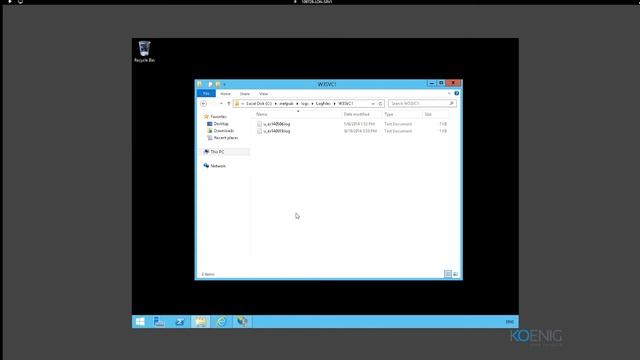Switch to large icons view using the status bar icon

[456, 274]
